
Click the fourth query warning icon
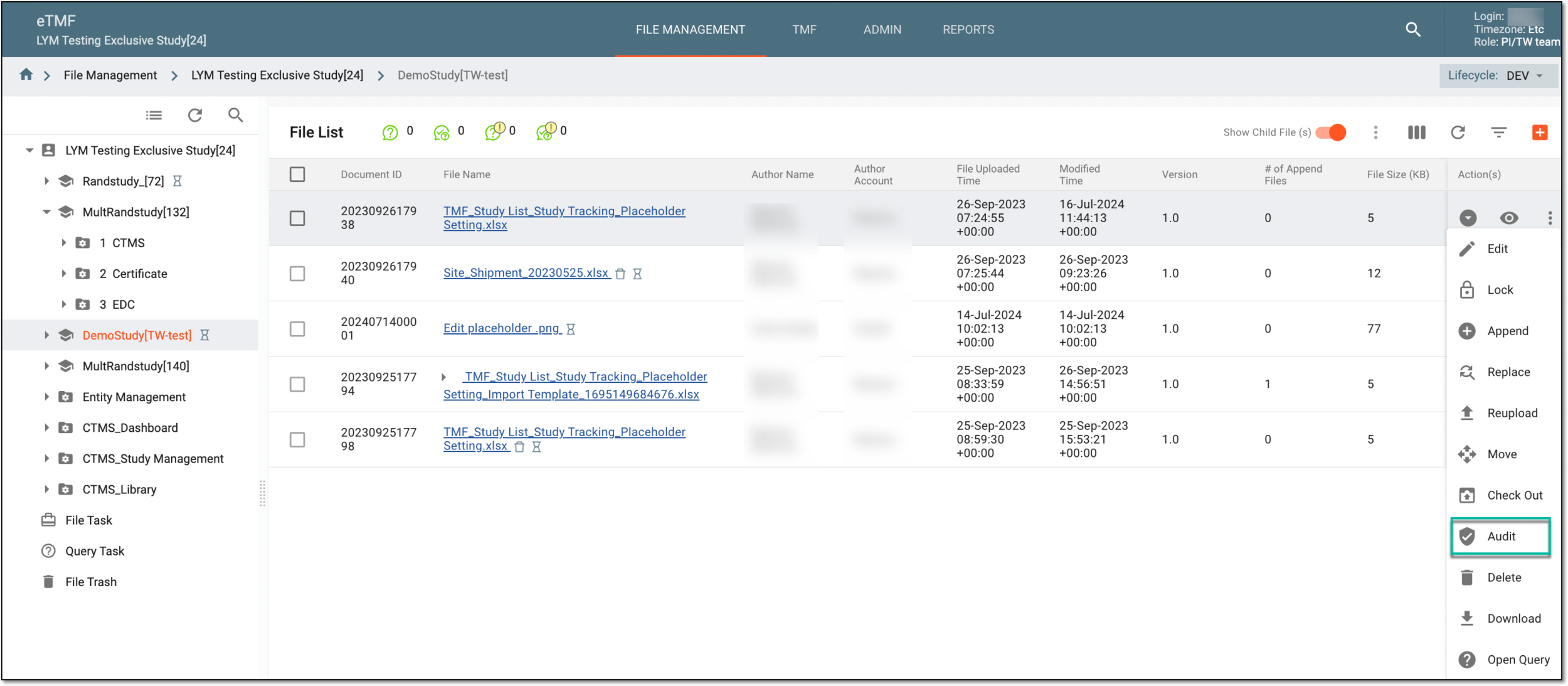(546, 131)
